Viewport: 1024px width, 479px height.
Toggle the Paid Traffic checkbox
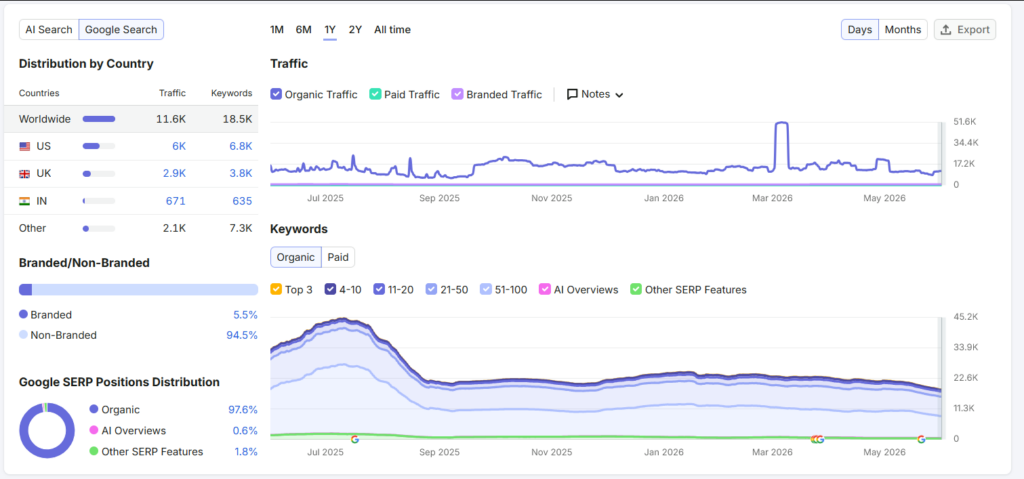coord(375,94)
